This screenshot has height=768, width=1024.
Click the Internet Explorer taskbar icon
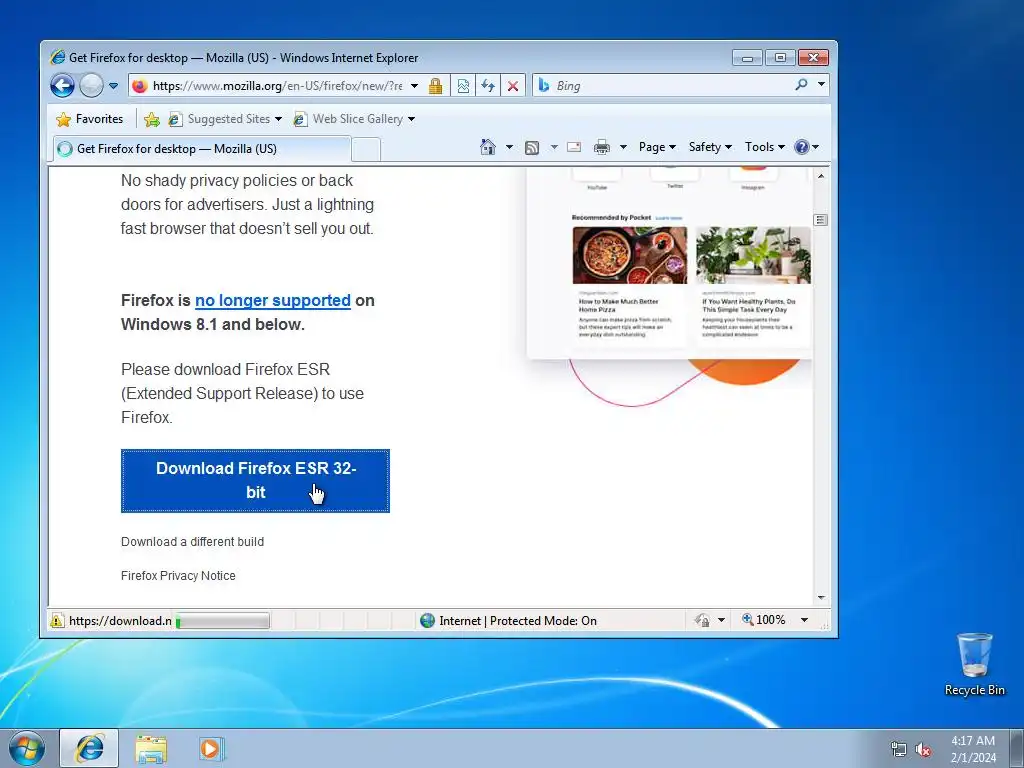click(x=89, y=748)
